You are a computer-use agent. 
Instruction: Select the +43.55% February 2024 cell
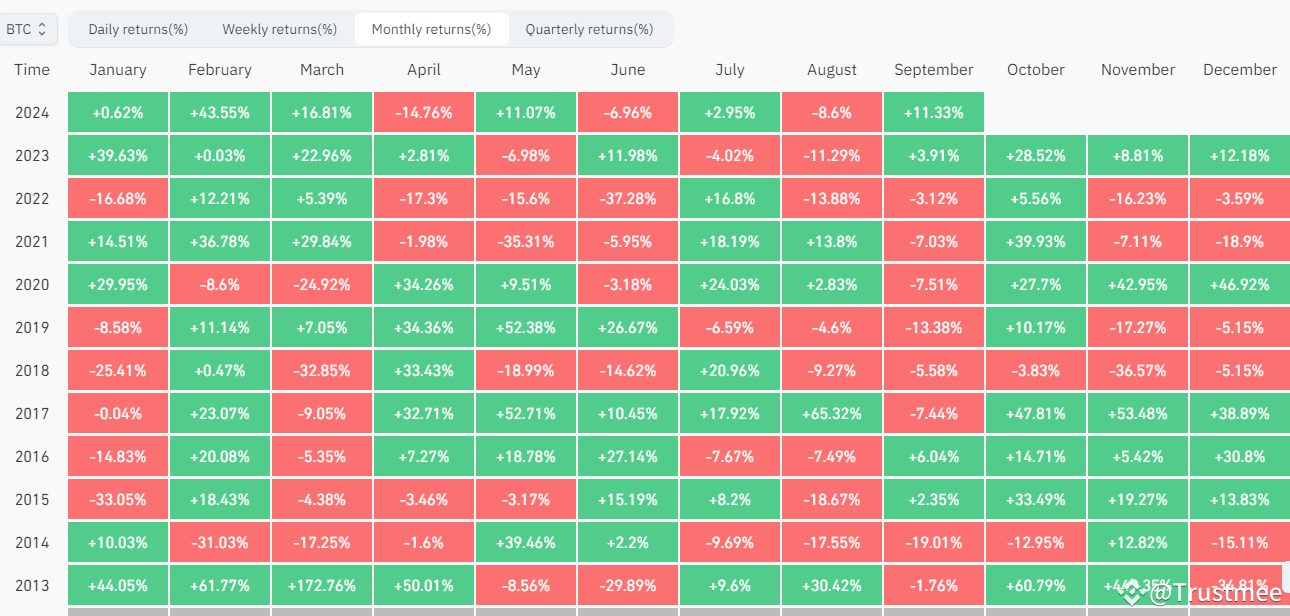tap(219, 112)
